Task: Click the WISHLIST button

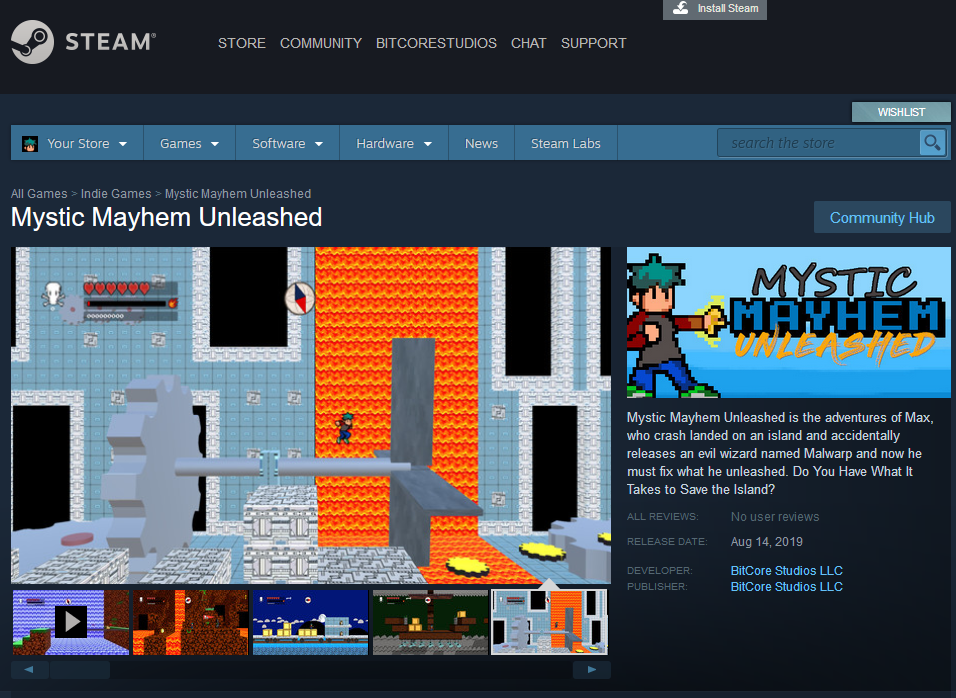Action: 900,111
